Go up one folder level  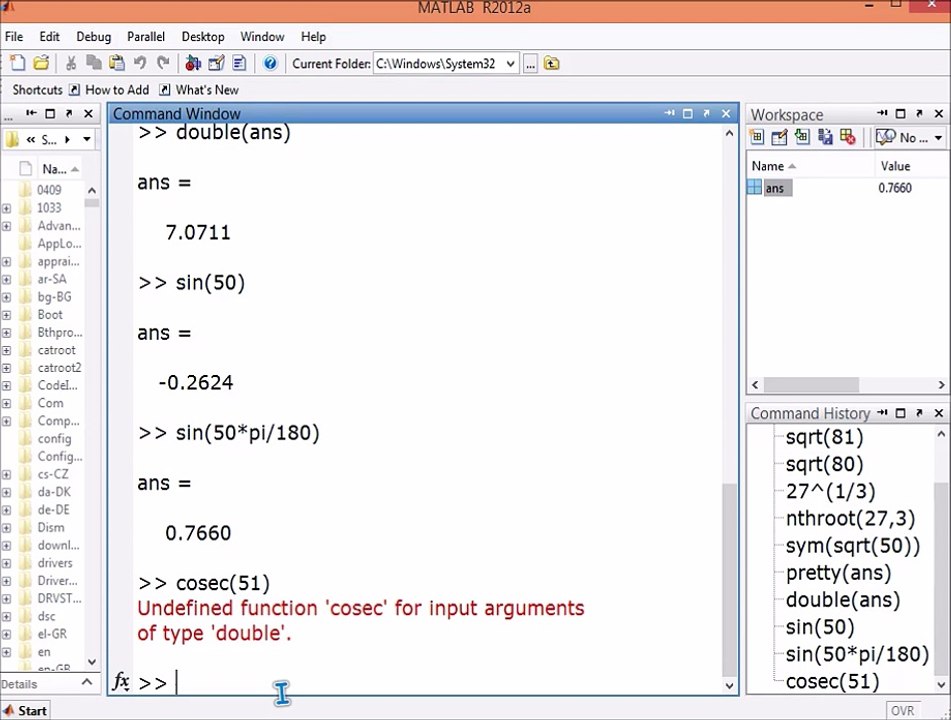(551, 63)
